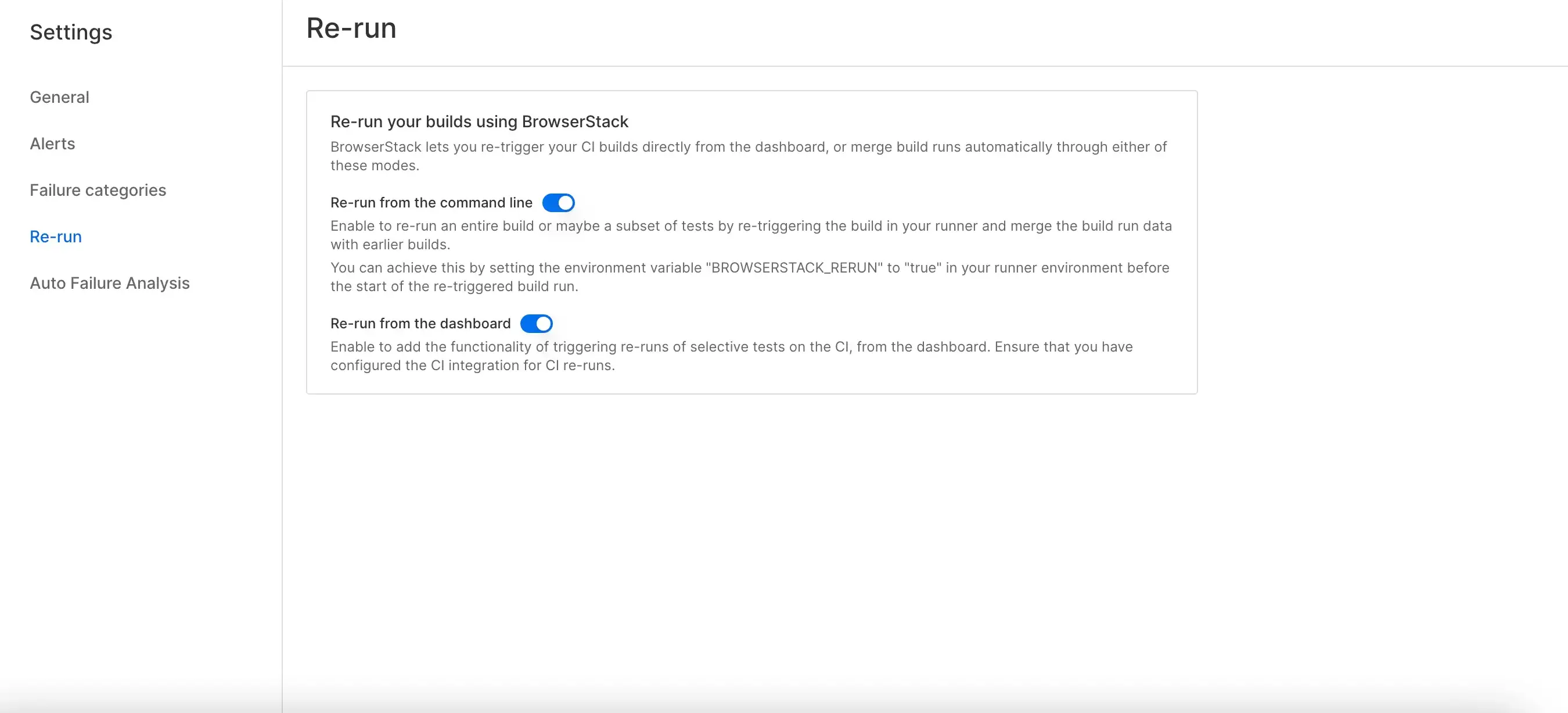
Task: Go to Alerts settings
Action: coord(52,144)
